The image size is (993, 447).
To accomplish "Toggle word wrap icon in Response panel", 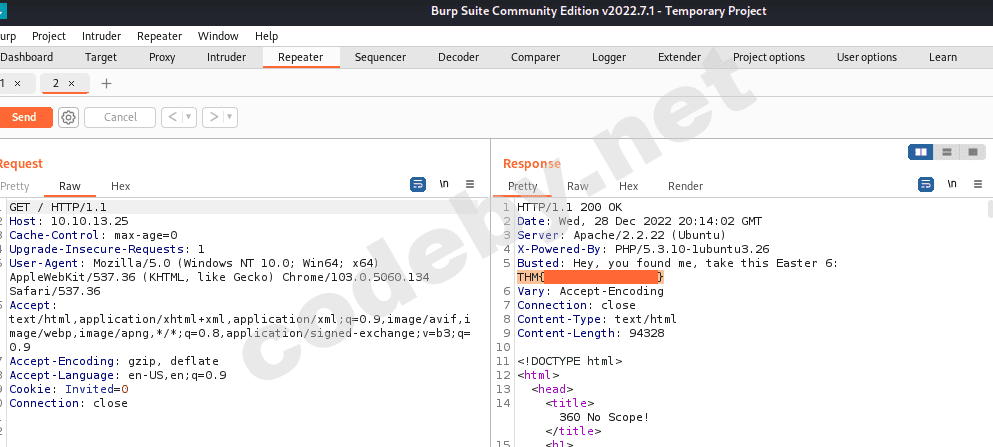I will [926, 185].
